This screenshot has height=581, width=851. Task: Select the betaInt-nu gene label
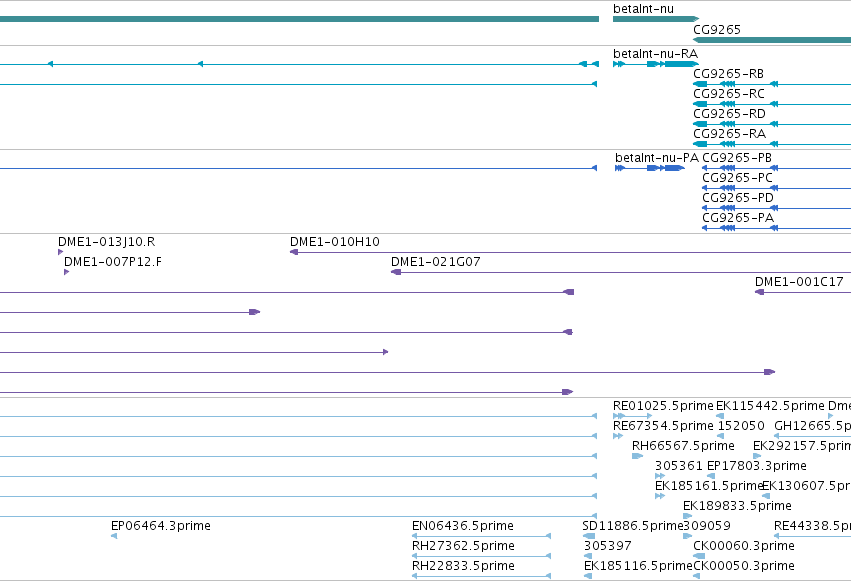point(643,9)
